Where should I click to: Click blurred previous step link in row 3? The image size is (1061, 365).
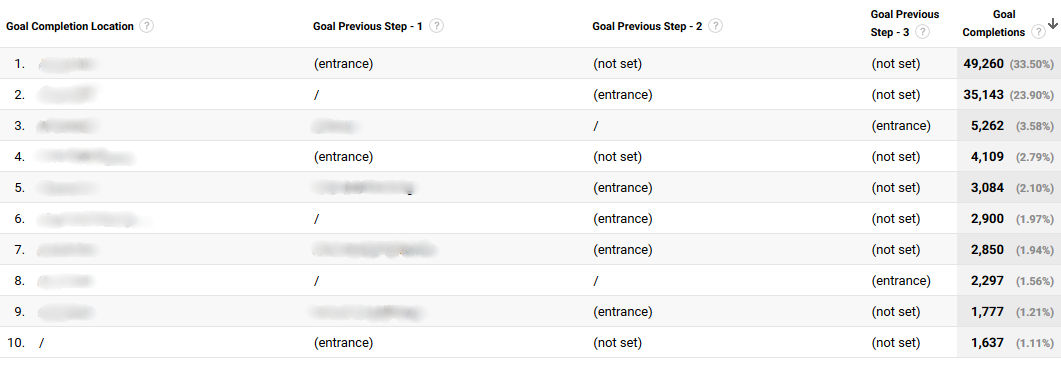334,126
